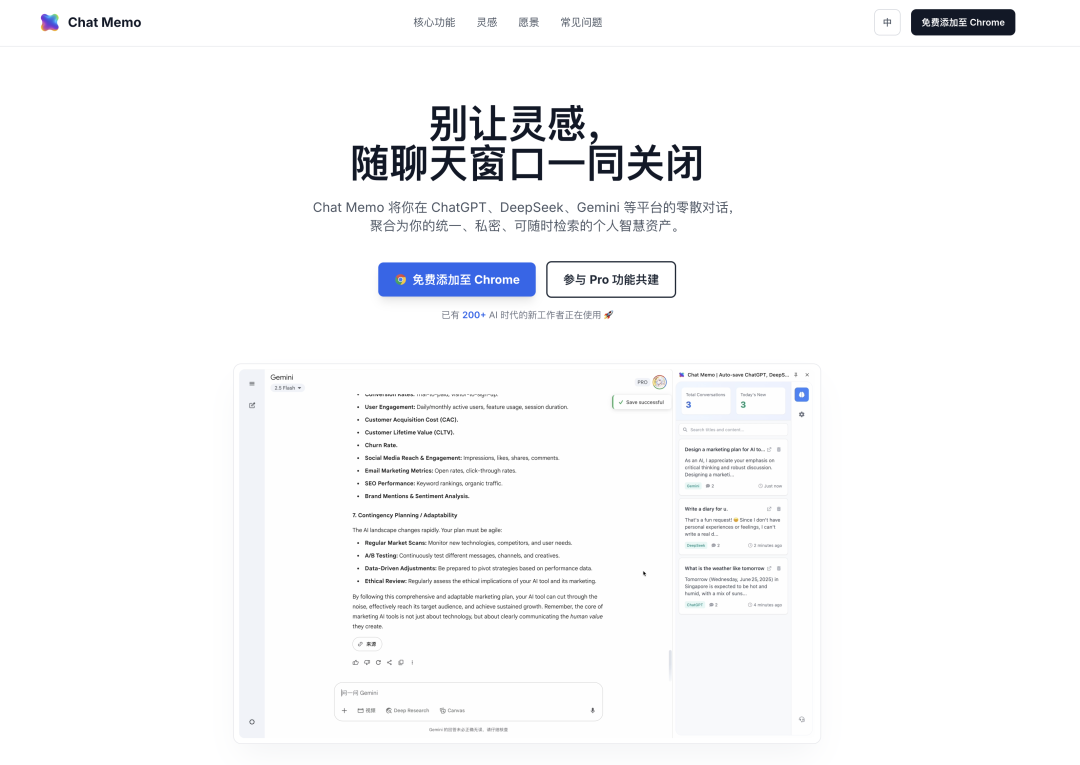1080x765 pixels.
Task: Click the '参与 Pro 功能共建' button
Action: coord(611,280)
